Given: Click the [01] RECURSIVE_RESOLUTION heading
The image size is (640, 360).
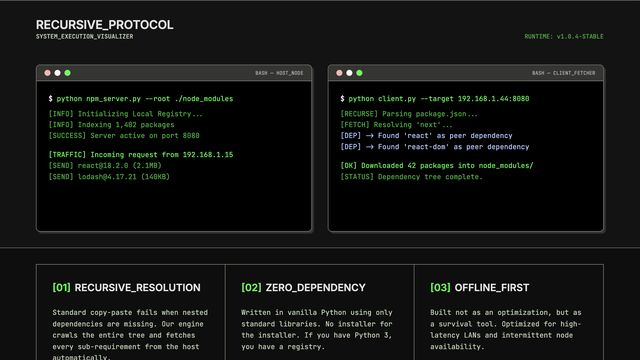Looking at the screenshot, I should [127, 288].
